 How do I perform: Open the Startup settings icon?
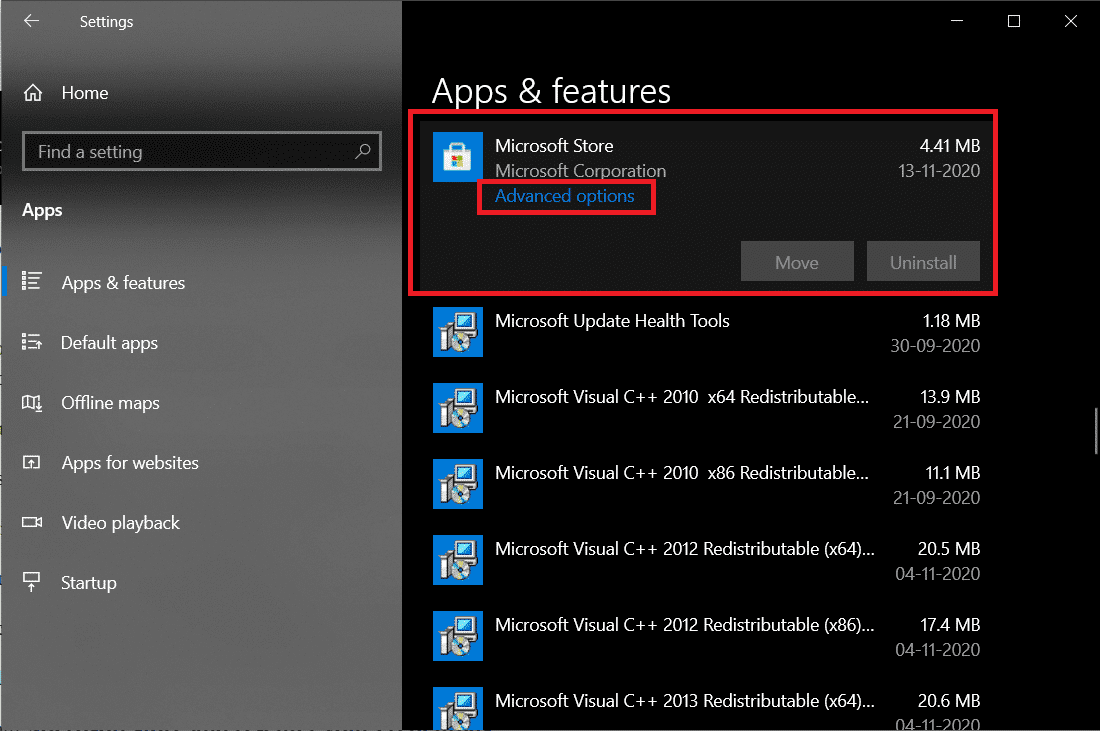click(x=33, y=582)
